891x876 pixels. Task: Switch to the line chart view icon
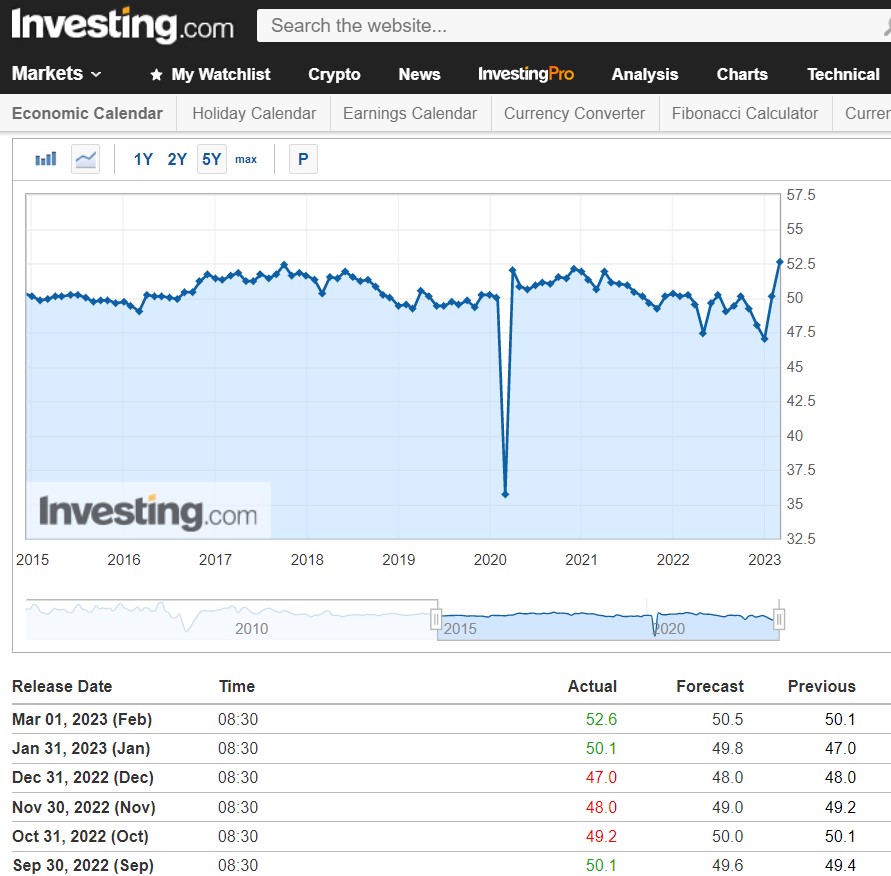coord(85,158)
